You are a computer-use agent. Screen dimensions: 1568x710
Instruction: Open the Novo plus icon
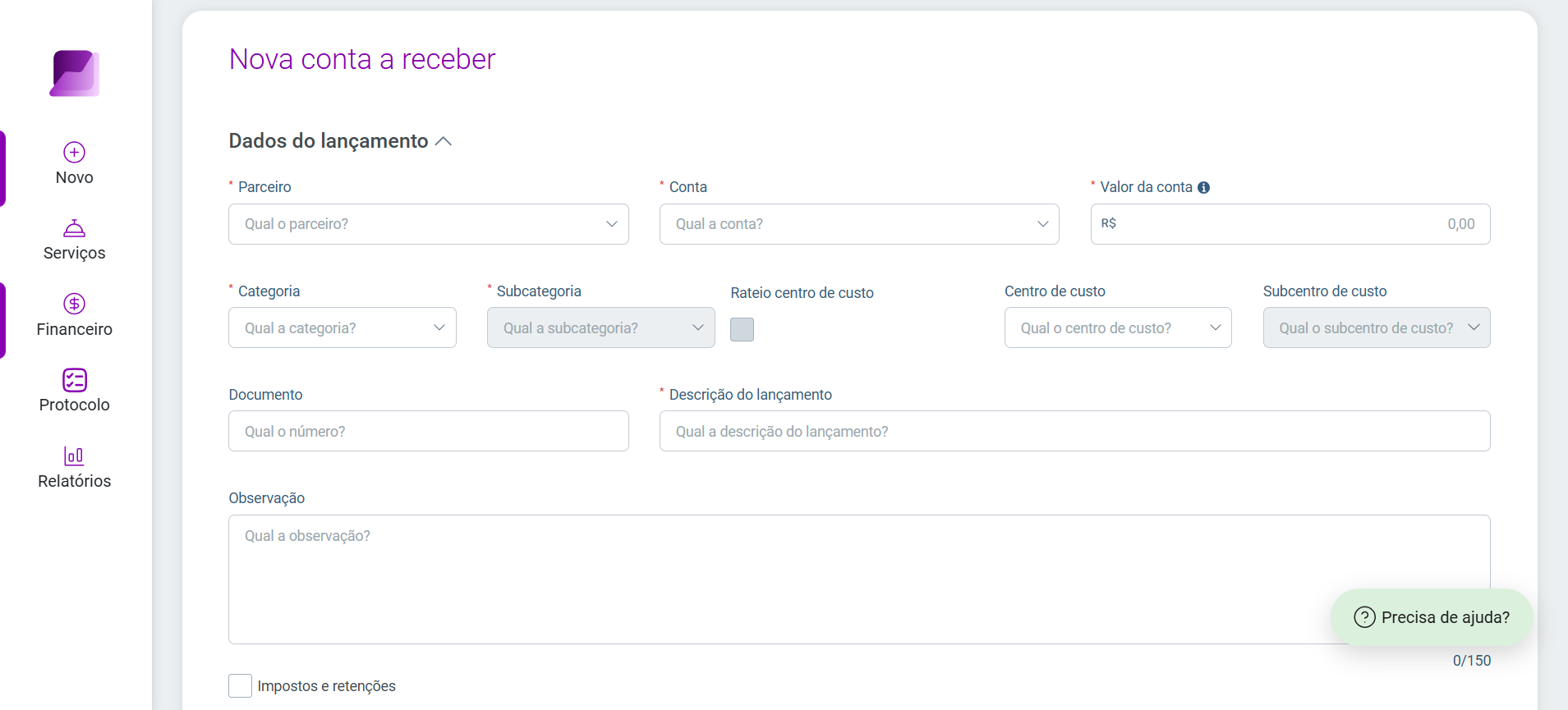pyautogui.click(x=75, y=152)
